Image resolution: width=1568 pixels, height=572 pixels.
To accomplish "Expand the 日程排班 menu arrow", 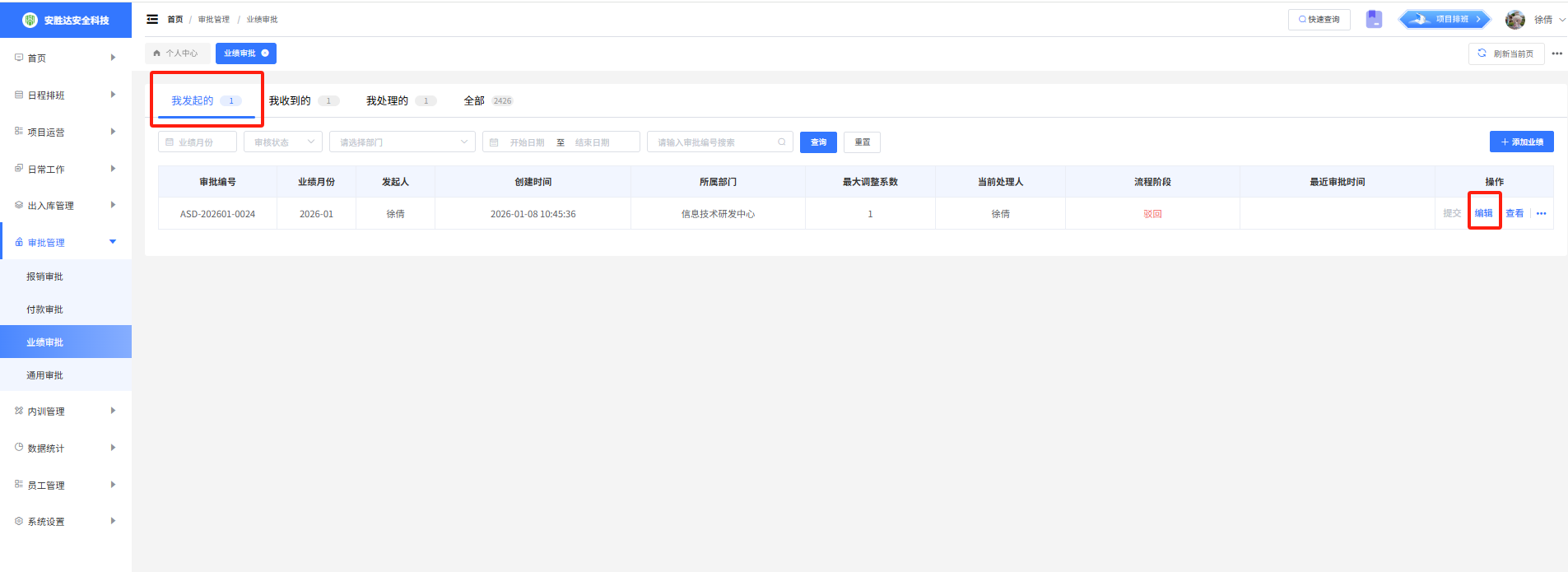I will (x=113, y=95).
